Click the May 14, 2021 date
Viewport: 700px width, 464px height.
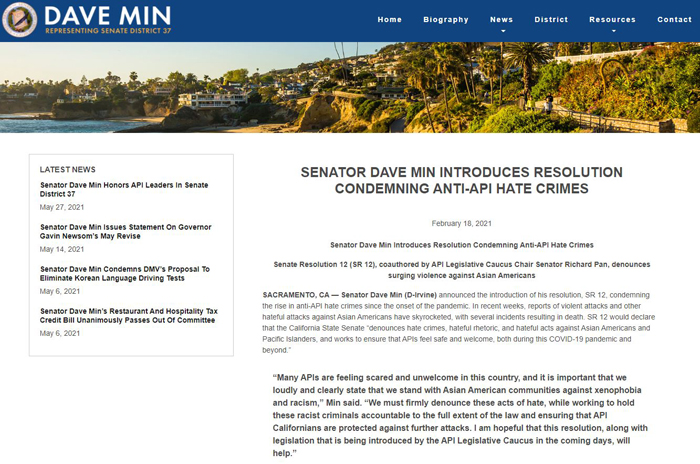[62, 249]
